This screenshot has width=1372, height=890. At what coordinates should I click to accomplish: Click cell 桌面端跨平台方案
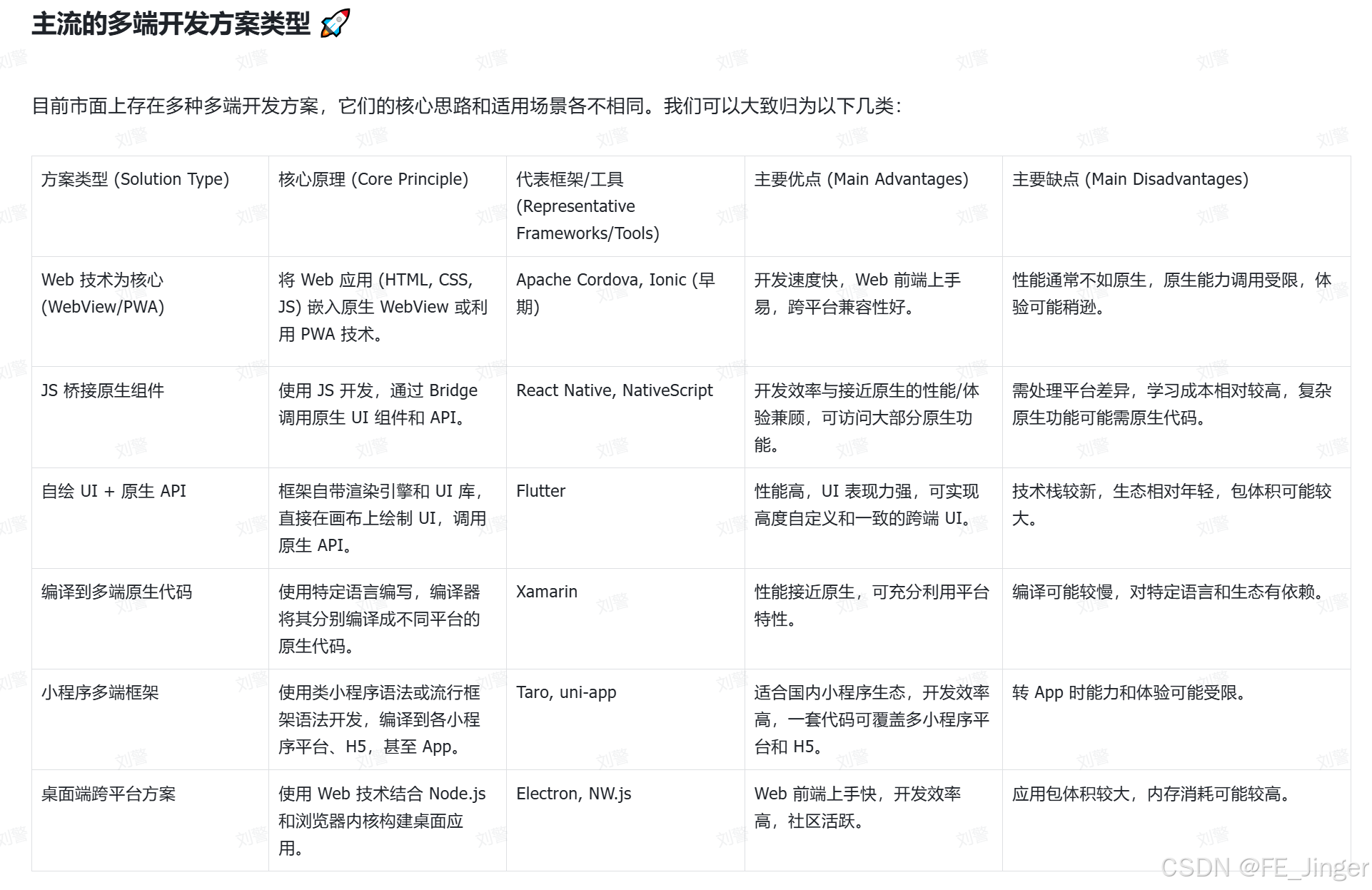coord(150,821)
